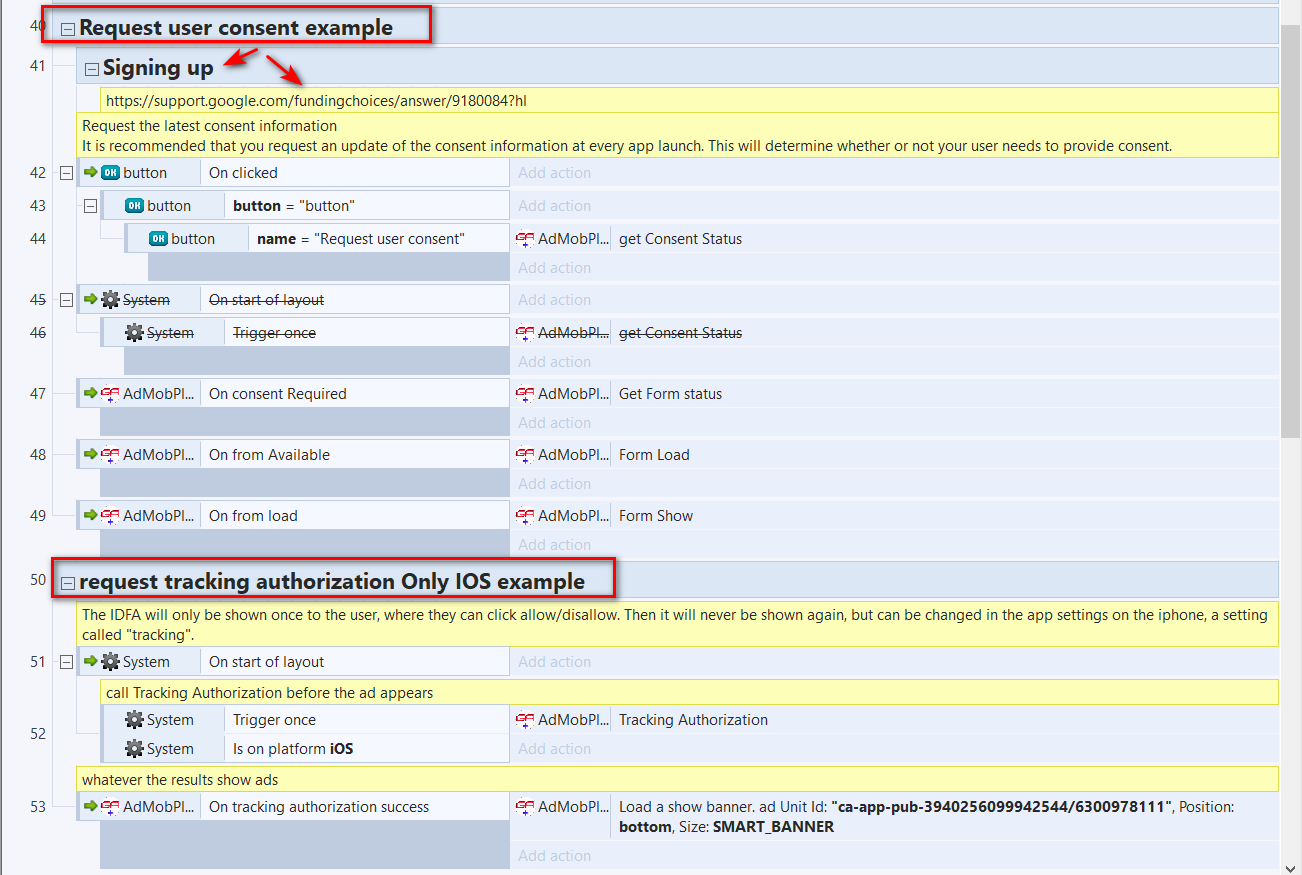
Task: Select the On tracking authorization success condition
Action: (318, 807)
